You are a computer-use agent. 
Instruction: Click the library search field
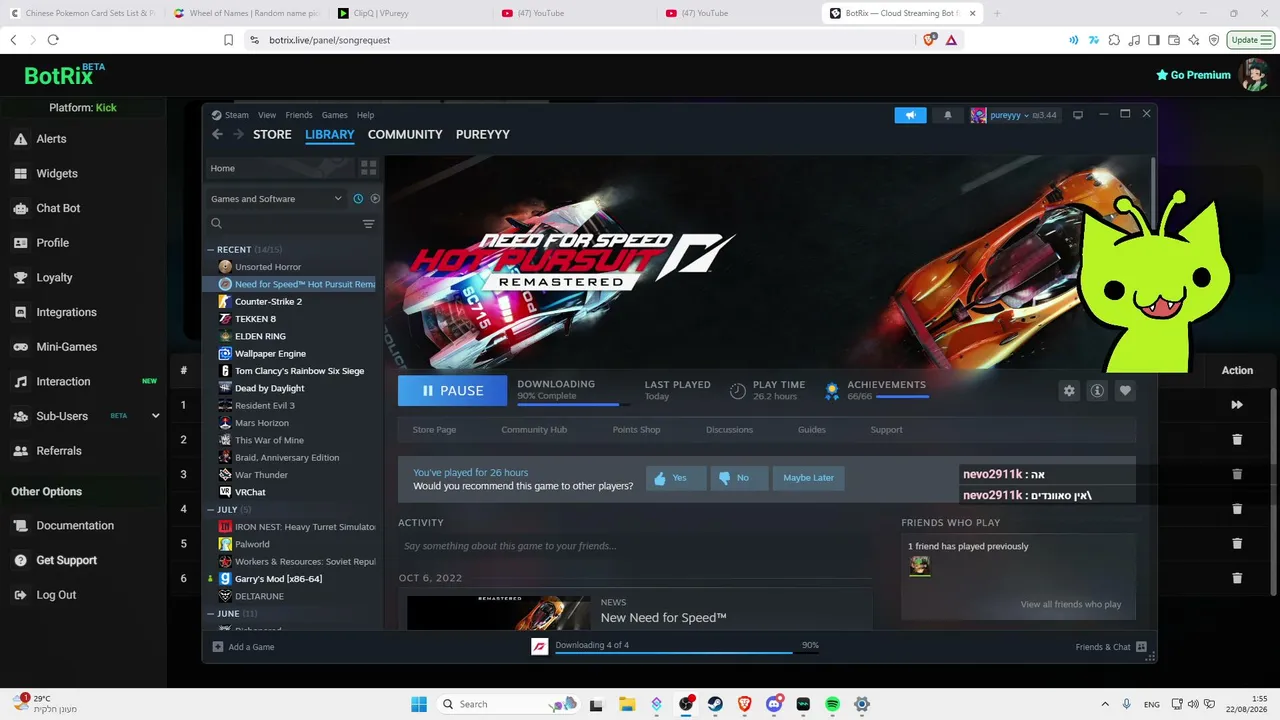coord(284,224)
